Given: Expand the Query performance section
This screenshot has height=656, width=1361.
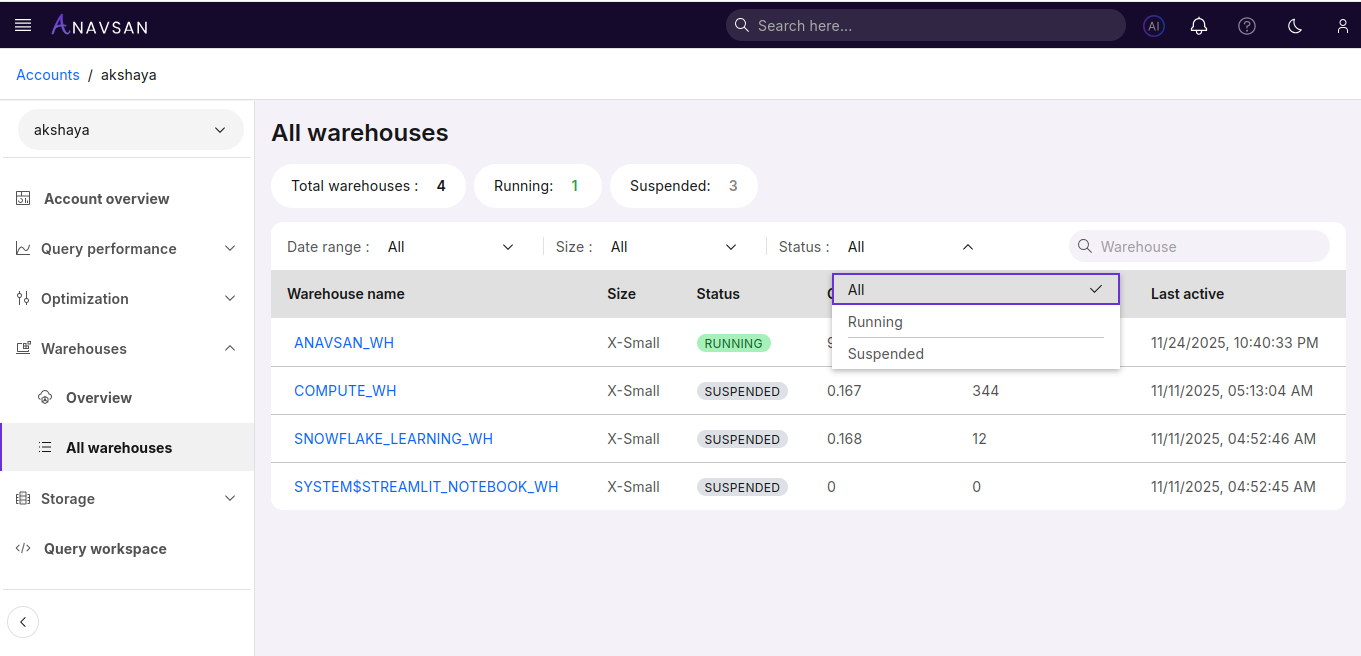Looking at the screenshot, I should tap(127, 249).
